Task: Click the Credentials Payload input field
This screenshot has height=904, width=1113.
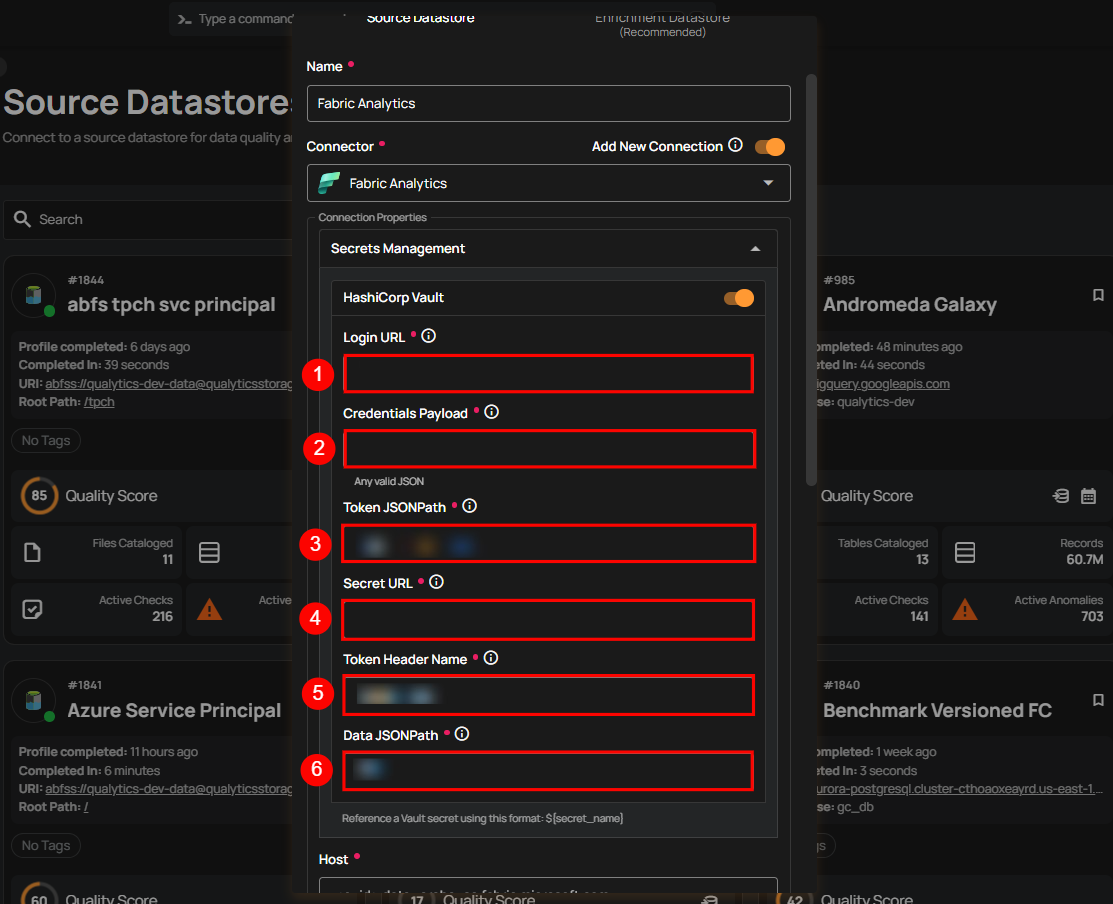Action: pyautogui.click(x=548, y=449)
